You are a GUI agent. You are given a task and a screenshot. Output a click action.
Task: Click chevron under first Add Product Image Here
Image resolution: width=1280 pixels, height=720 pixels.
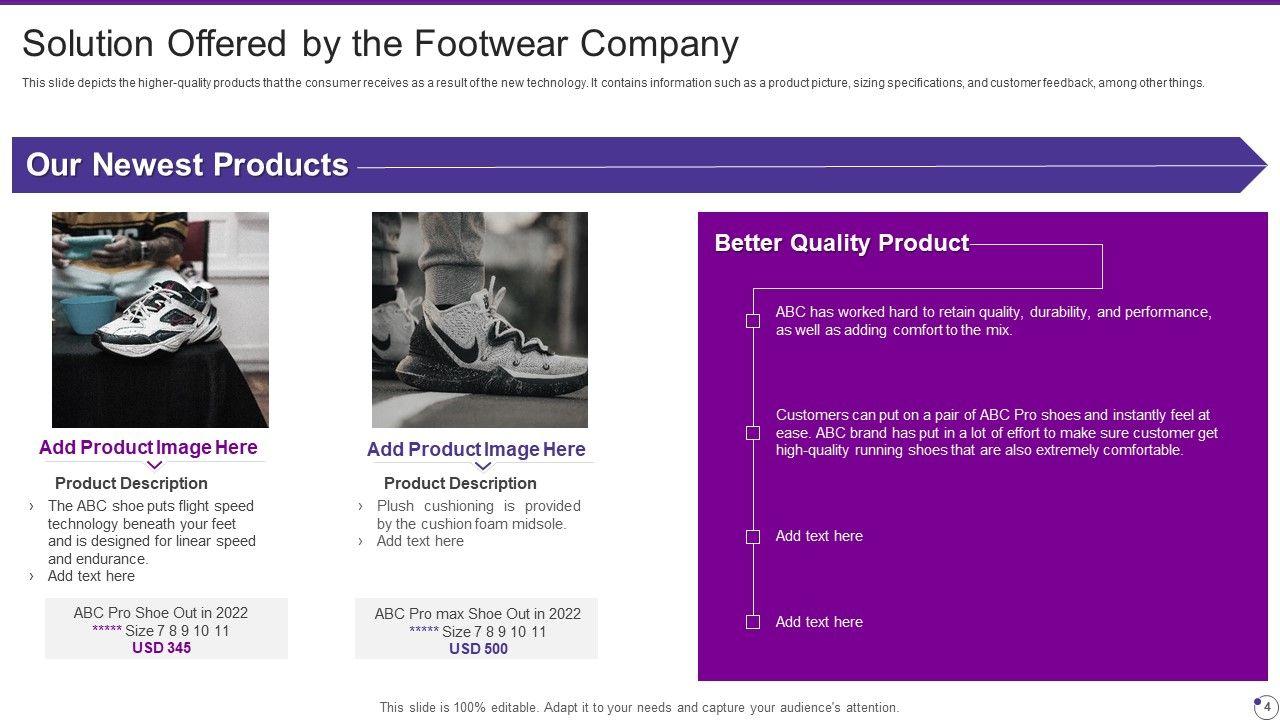pyautogui.click(x=155, y=465)
